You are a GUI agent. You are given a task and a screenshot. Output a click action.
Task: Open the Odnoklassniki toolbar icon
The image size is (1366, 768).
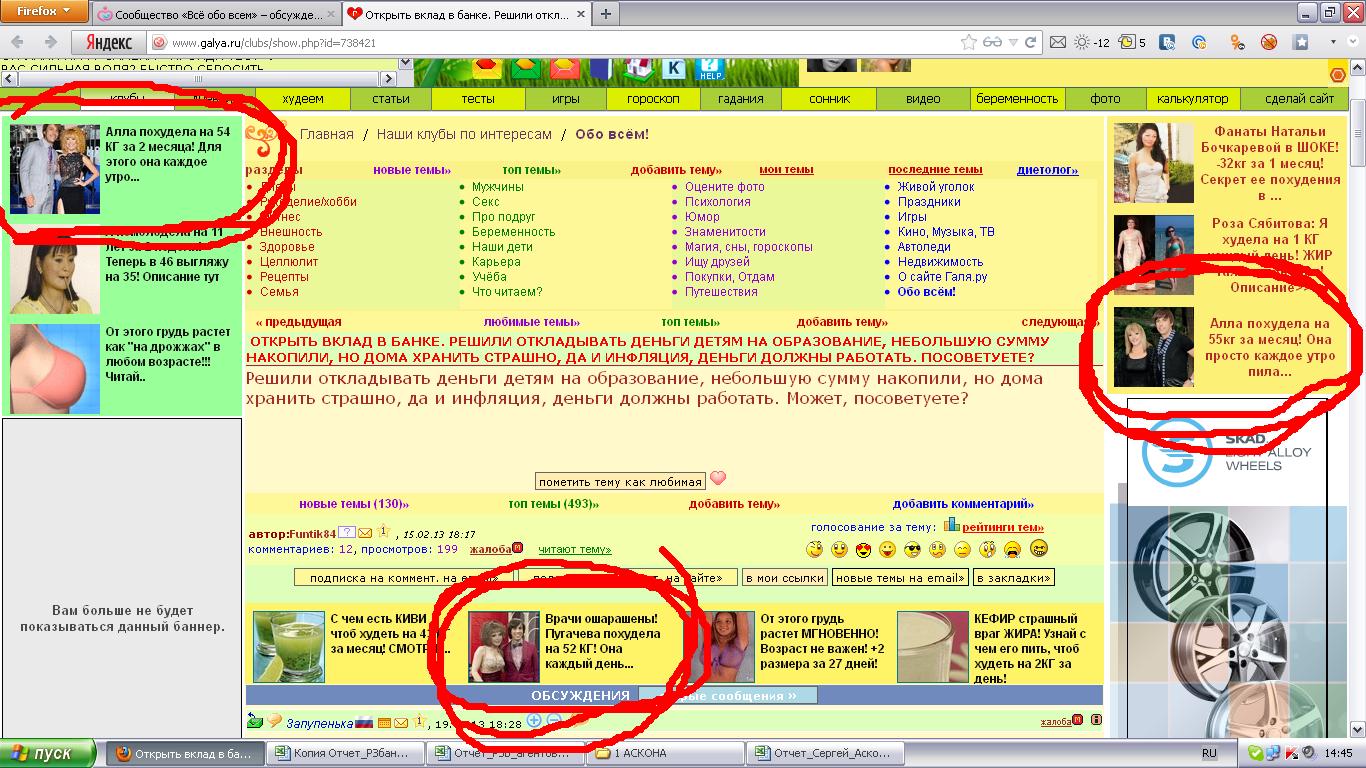(x=1237, y=43)
